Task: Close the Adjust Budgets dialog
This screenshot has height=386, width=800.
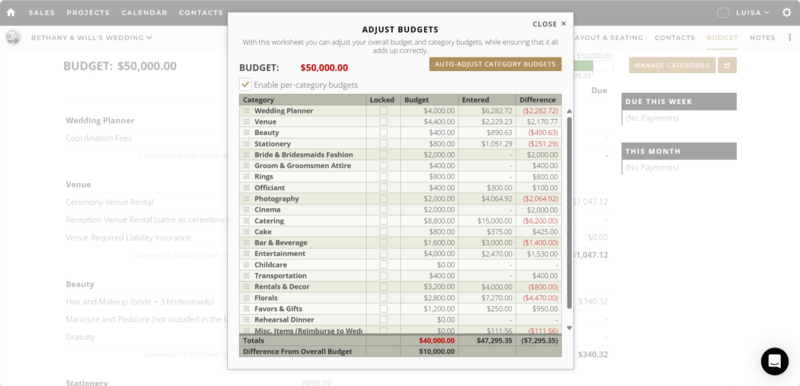Action: click(x=549, y=24)
